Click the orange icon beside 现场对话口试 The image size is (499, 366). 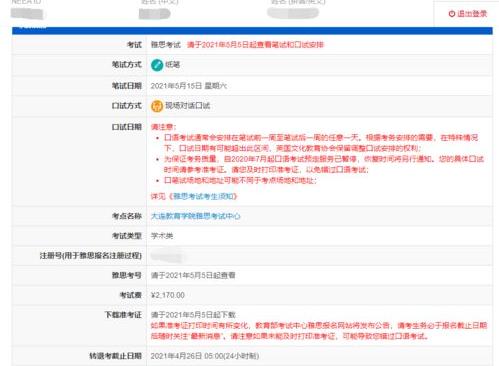point(157,106)
